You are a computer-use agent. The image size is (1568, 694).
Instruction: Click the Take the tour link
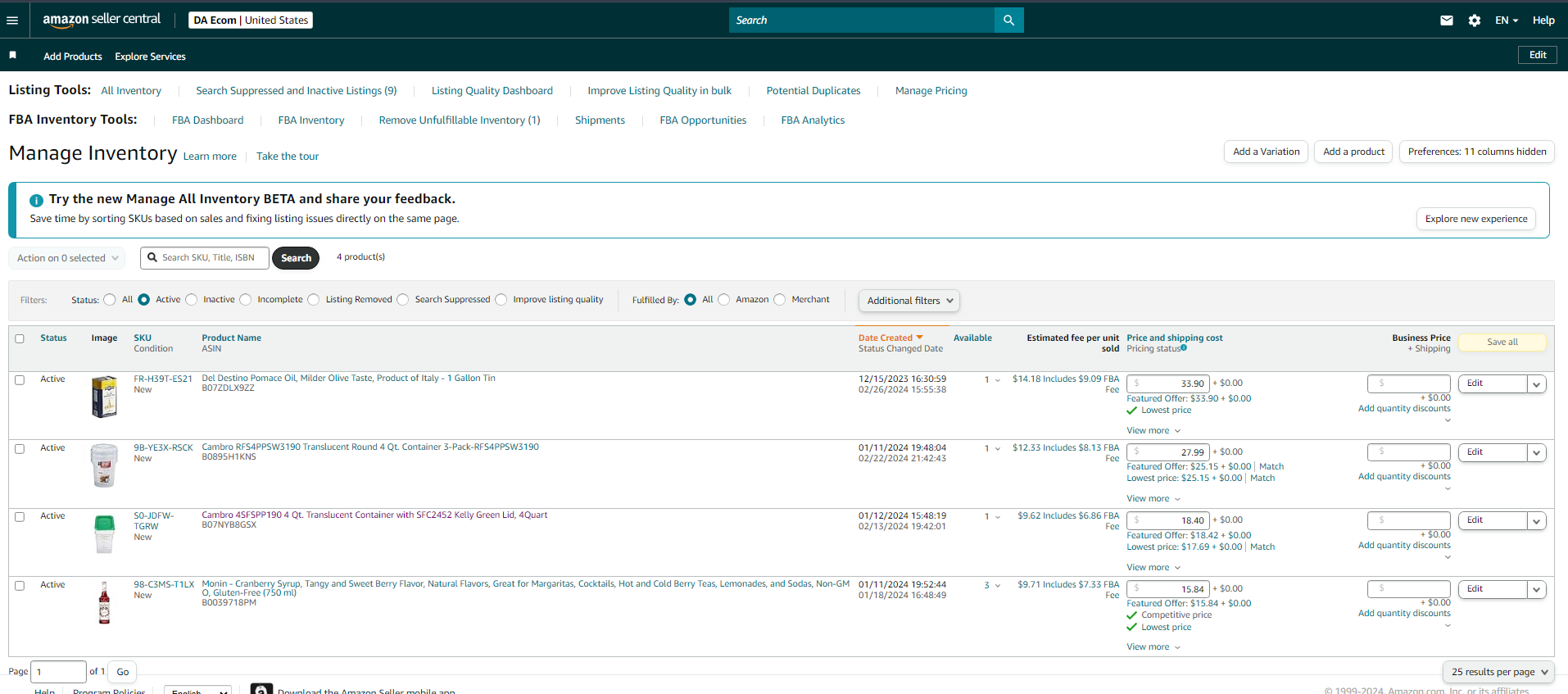288,156
